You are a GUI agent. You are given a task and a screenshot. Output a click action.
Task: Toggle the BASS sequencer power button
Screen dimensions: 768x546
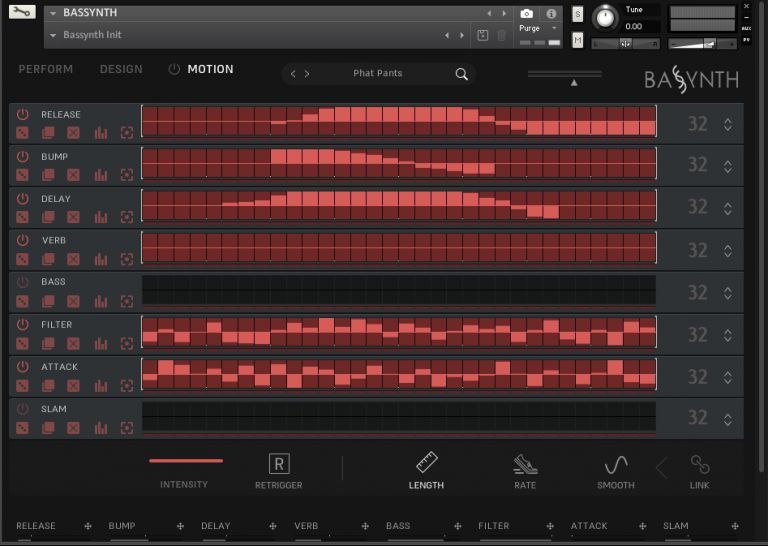point(23,282)
